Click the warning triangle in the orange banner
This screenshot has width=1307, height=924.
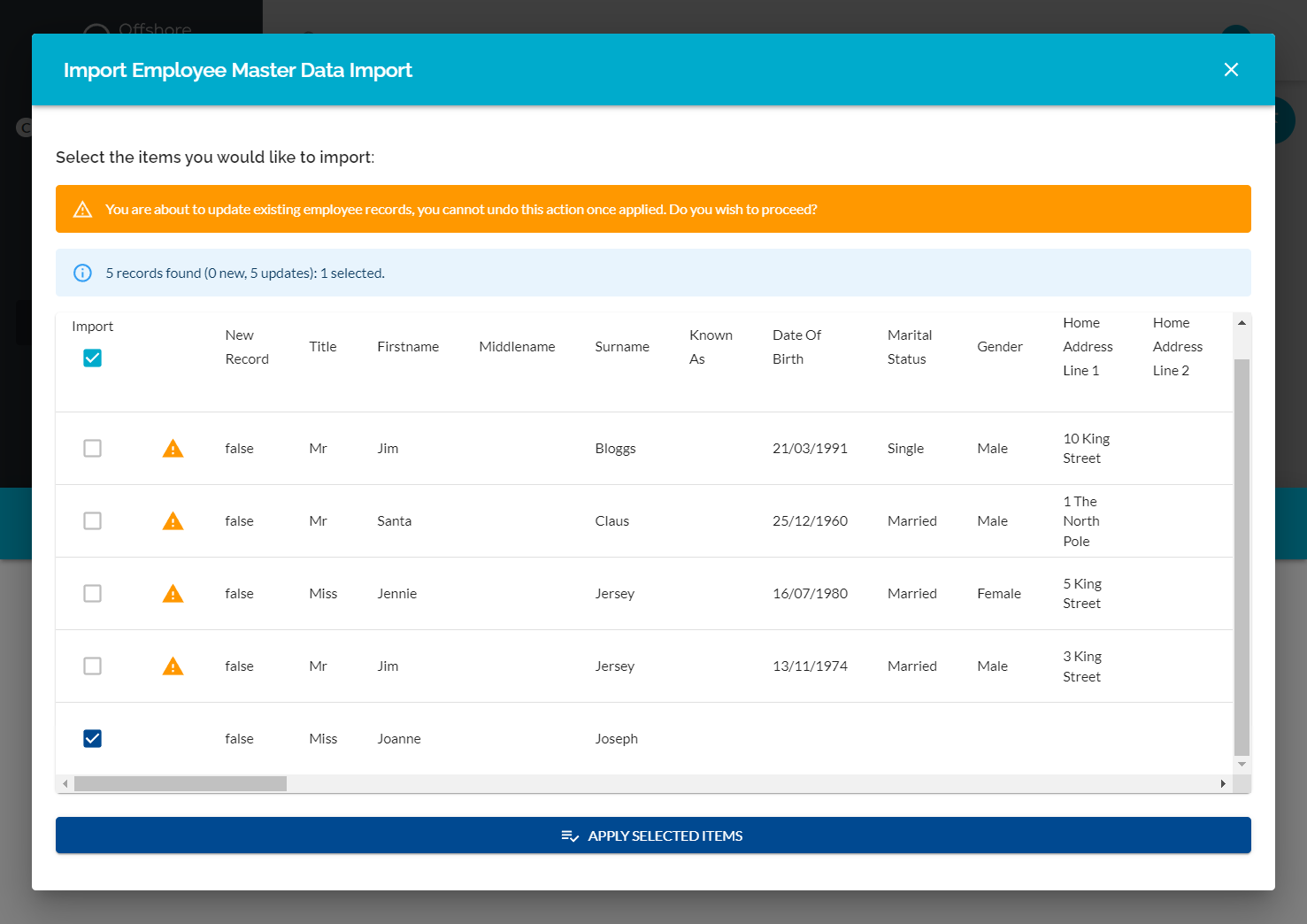82,209
